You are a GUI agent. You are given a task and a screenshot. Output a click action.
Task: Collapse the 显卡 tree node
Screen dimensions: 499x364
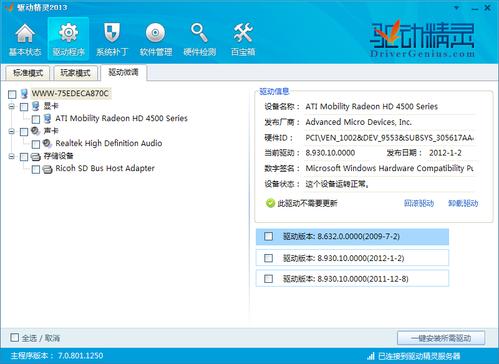tap(12, 106)
